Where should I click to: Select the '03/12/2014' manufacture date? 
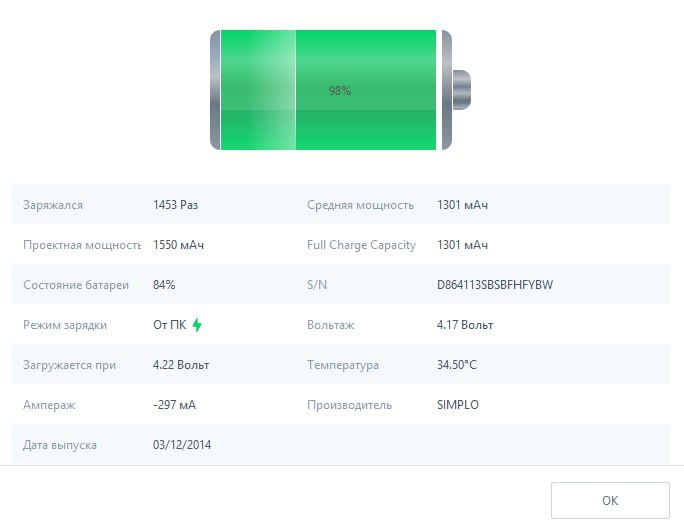[x=182, y=445]
